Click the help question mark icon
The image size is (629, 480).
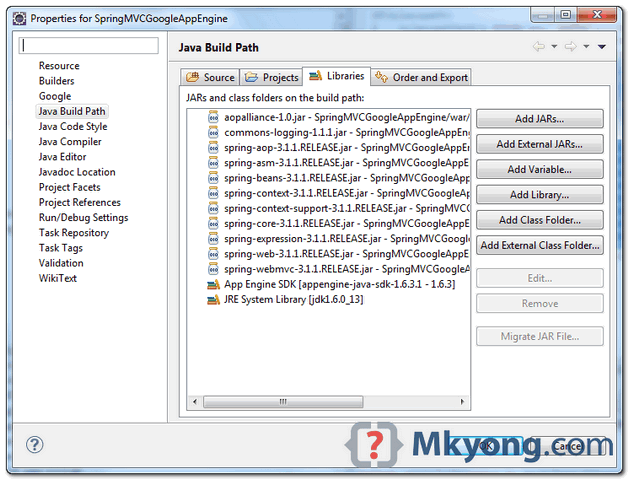(x=34, y=444)
